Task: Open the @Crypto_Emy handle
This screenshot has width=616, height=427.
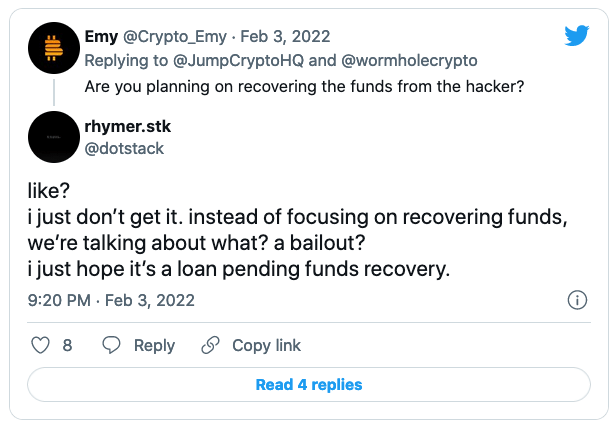Action: tap(175, 37)
